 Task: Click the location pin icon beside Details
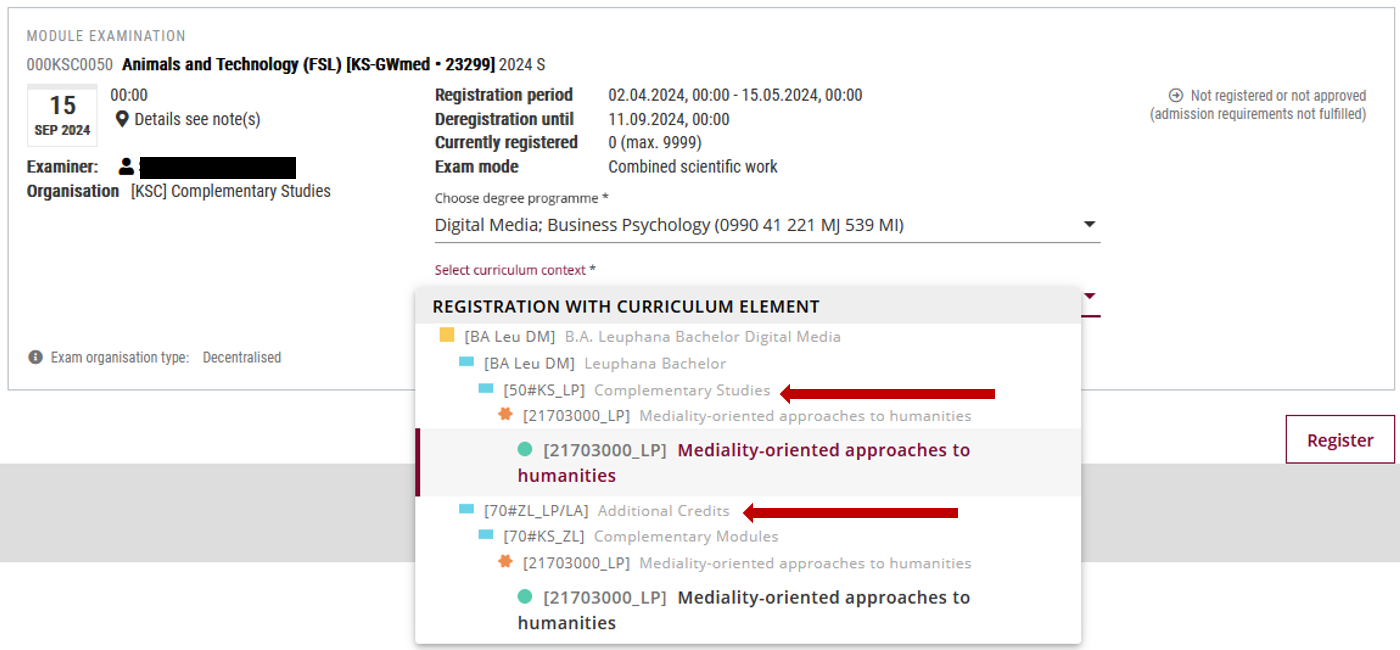122,120
